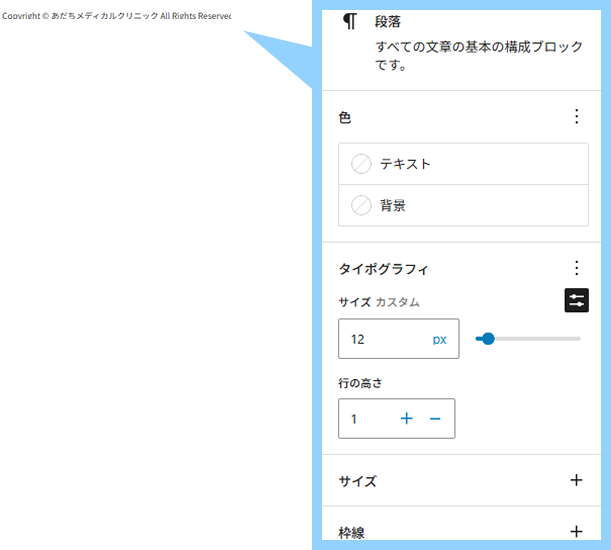Click the block description すべての文章の基本の構成ブロック

coord(479,55)
